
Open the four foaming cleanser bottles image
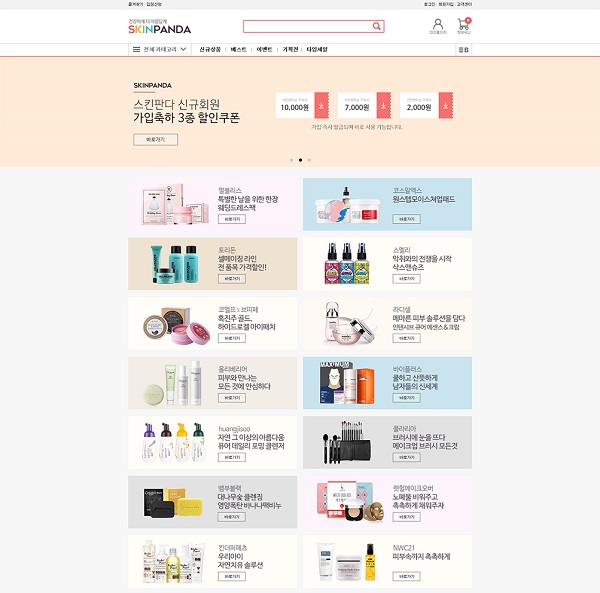[174, 443]
